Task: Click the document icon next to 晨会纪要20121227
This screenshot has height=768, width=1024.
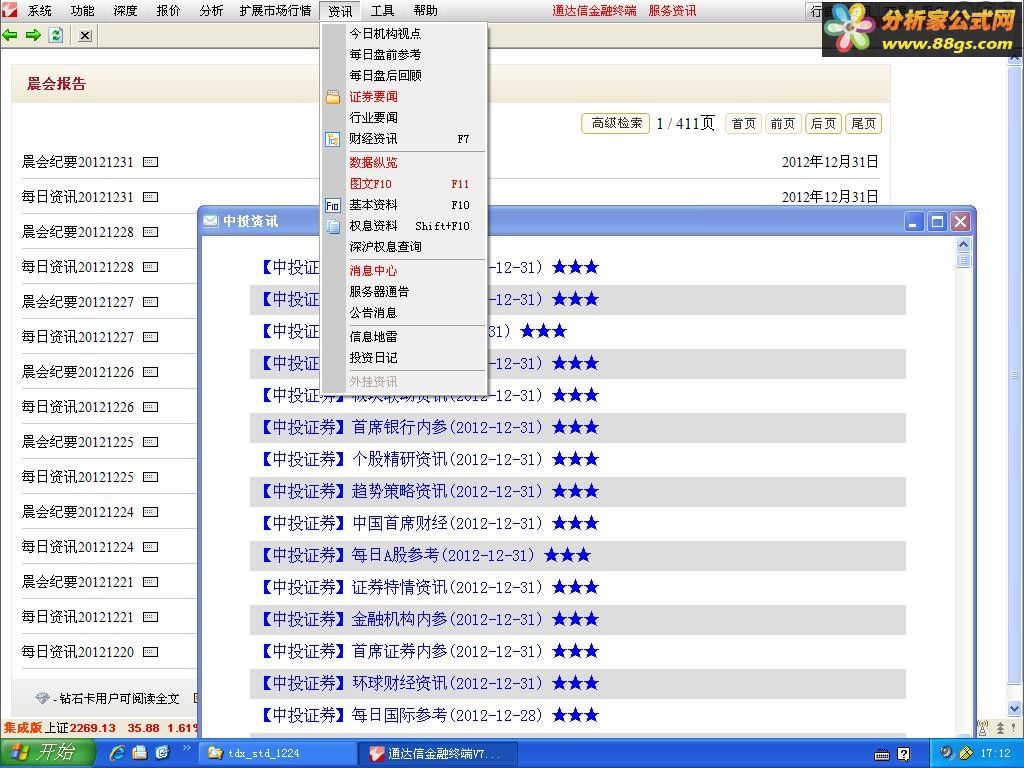Action: [x=150, y=301]
